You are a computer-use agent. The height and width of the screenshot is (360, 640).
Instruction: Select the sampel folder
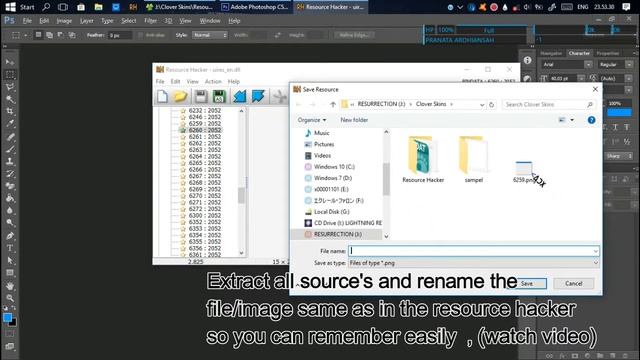473,160
